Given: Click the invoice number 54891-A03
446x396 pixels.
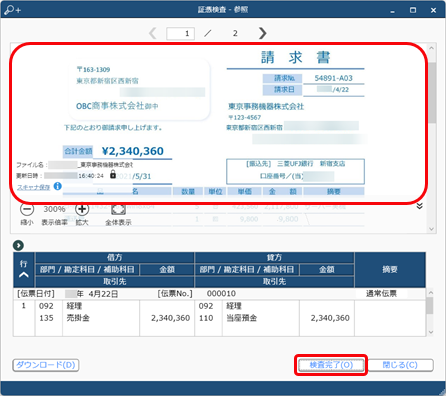Looking at the screenshot, I should 333,78.
